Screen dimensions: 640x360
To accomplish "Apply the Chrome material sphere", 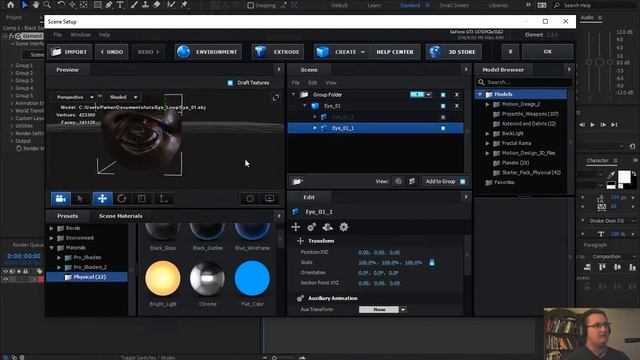I will [207, 278].
